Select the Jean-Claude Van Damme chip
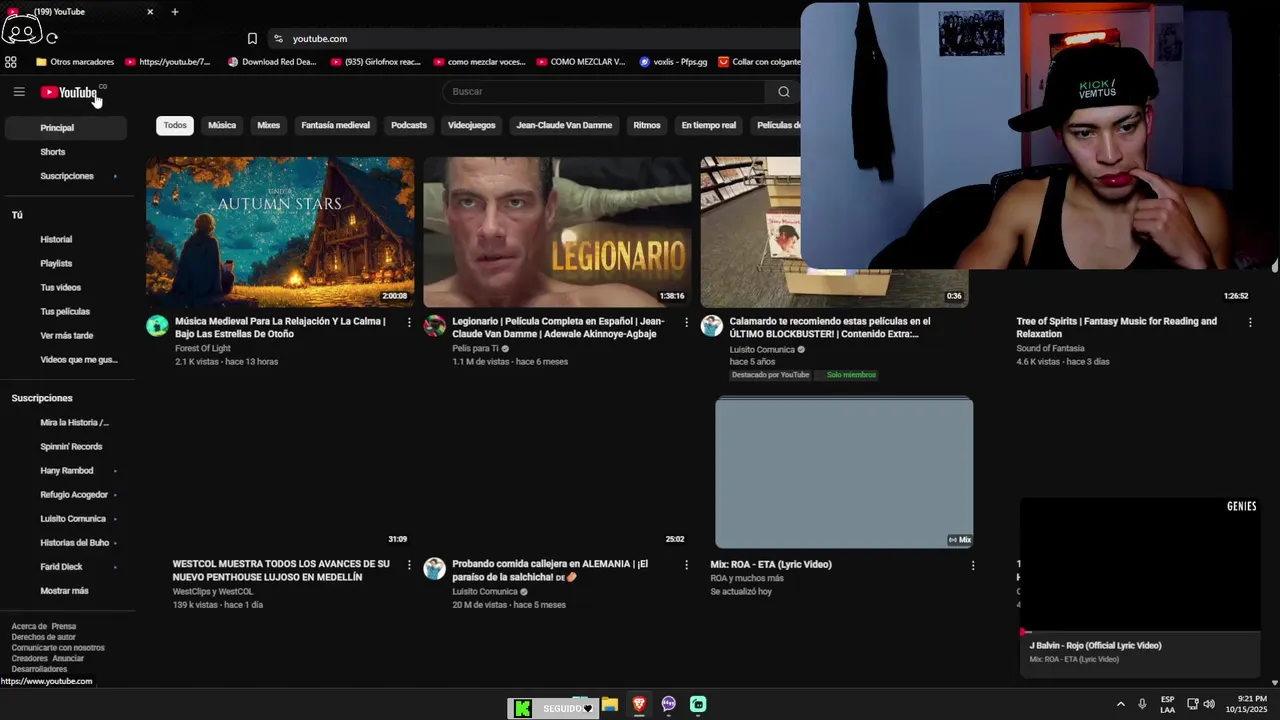Screen dimensions: 1280x720 (x=564, y=125)
